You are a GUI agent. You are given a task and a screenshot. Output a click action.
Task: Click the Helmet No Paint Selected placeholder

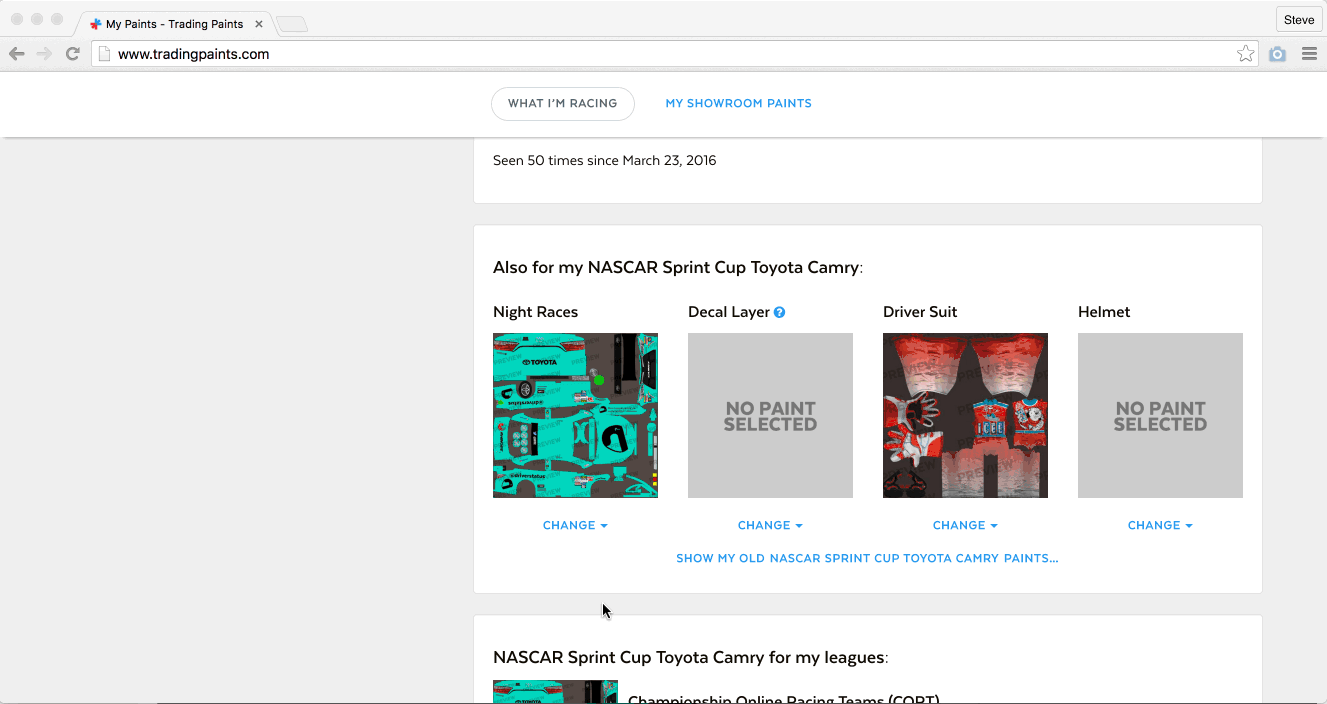[x=1160, y=415]
